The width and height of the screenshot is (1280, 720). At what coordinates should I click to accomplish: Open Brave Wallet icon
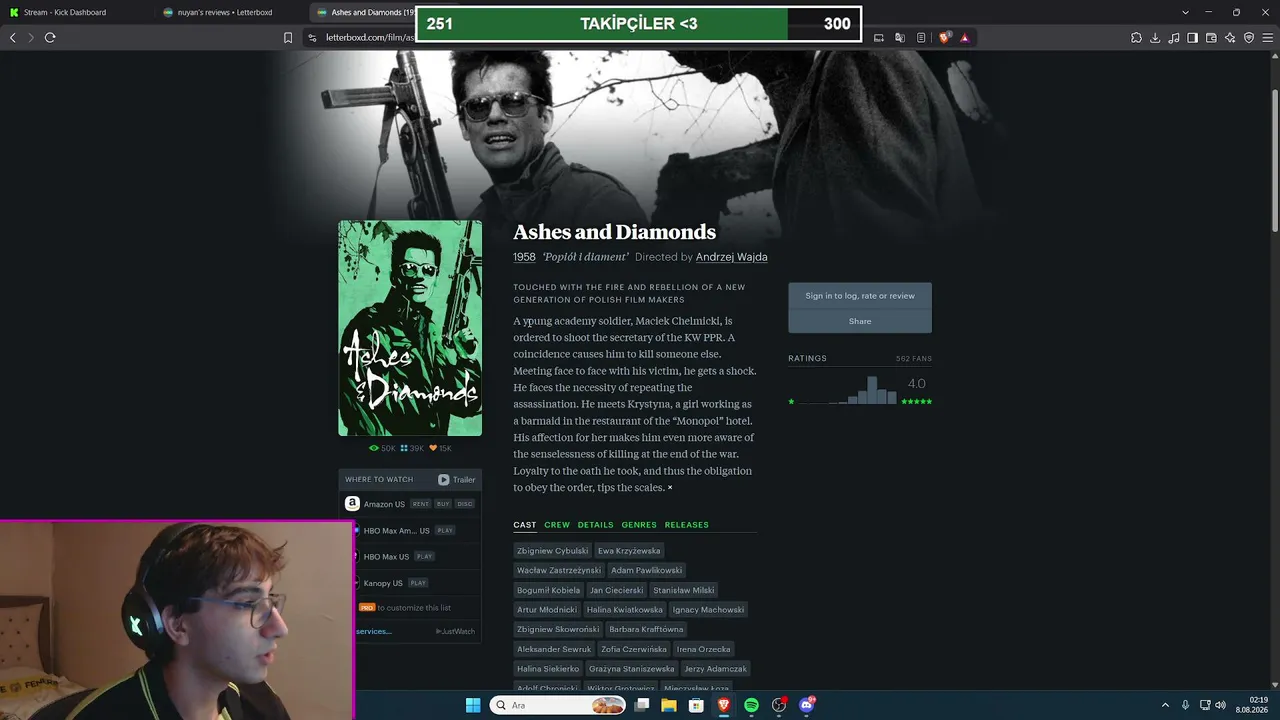(x=1211, y=38)
